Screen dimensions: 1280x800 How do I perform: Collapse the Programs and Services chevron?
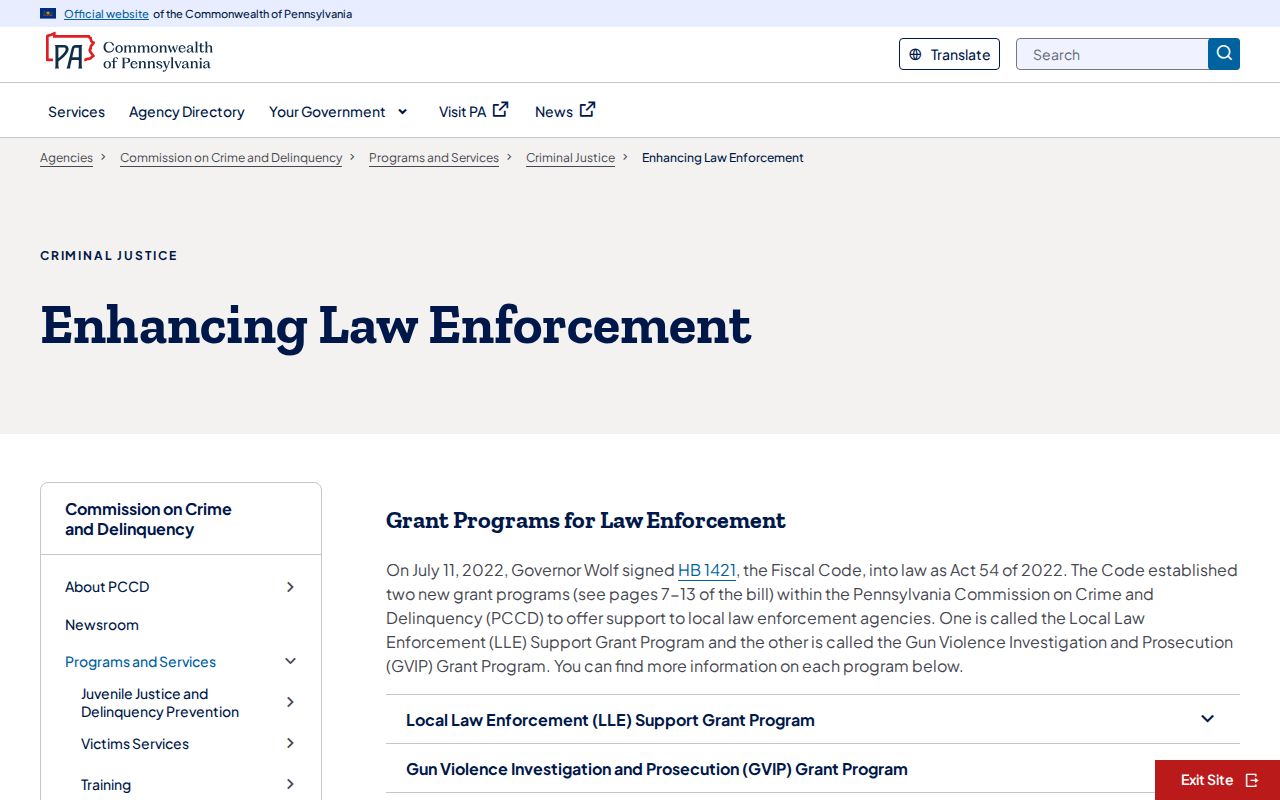[x=291, y=661]
